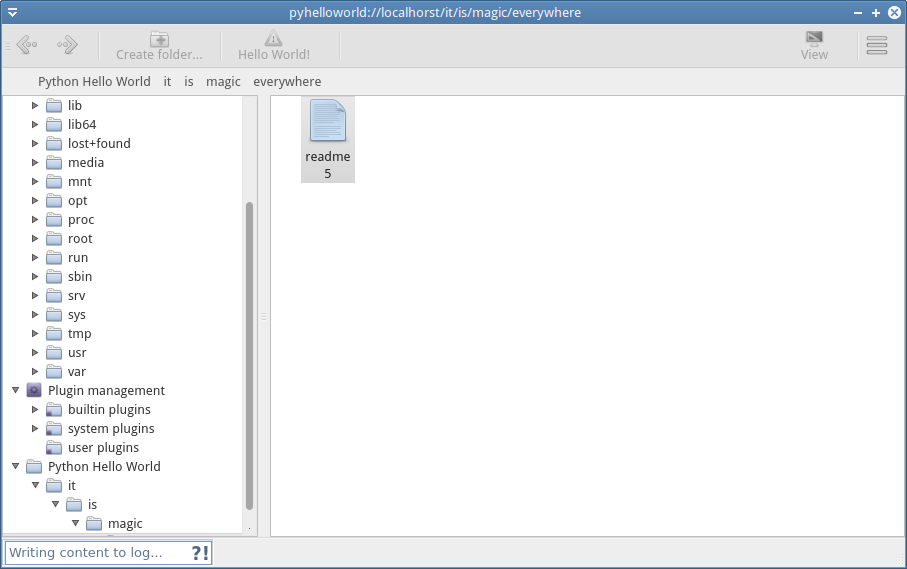The height and width of the screenshot is (569, 907).
Task: Expand the system plugins node
Action: (35, 428)
